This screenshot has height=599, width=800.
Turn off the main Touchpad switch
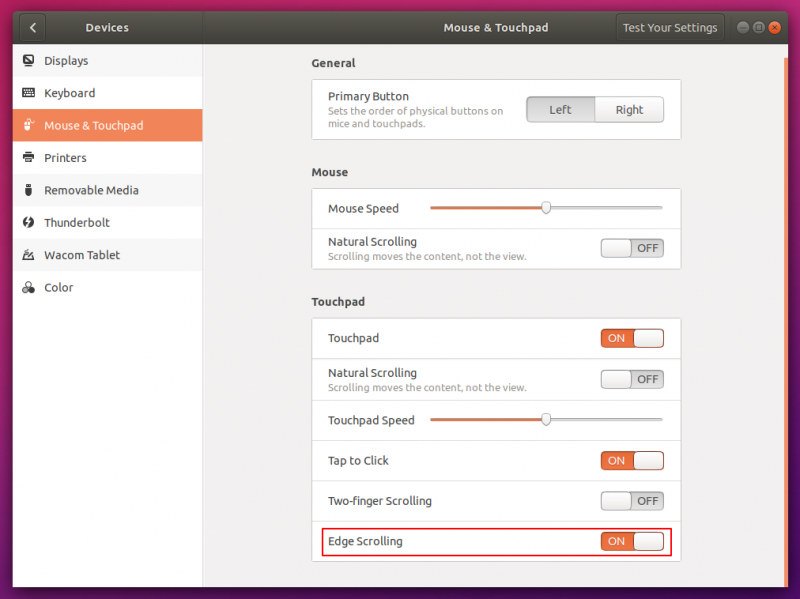point(631,338)
